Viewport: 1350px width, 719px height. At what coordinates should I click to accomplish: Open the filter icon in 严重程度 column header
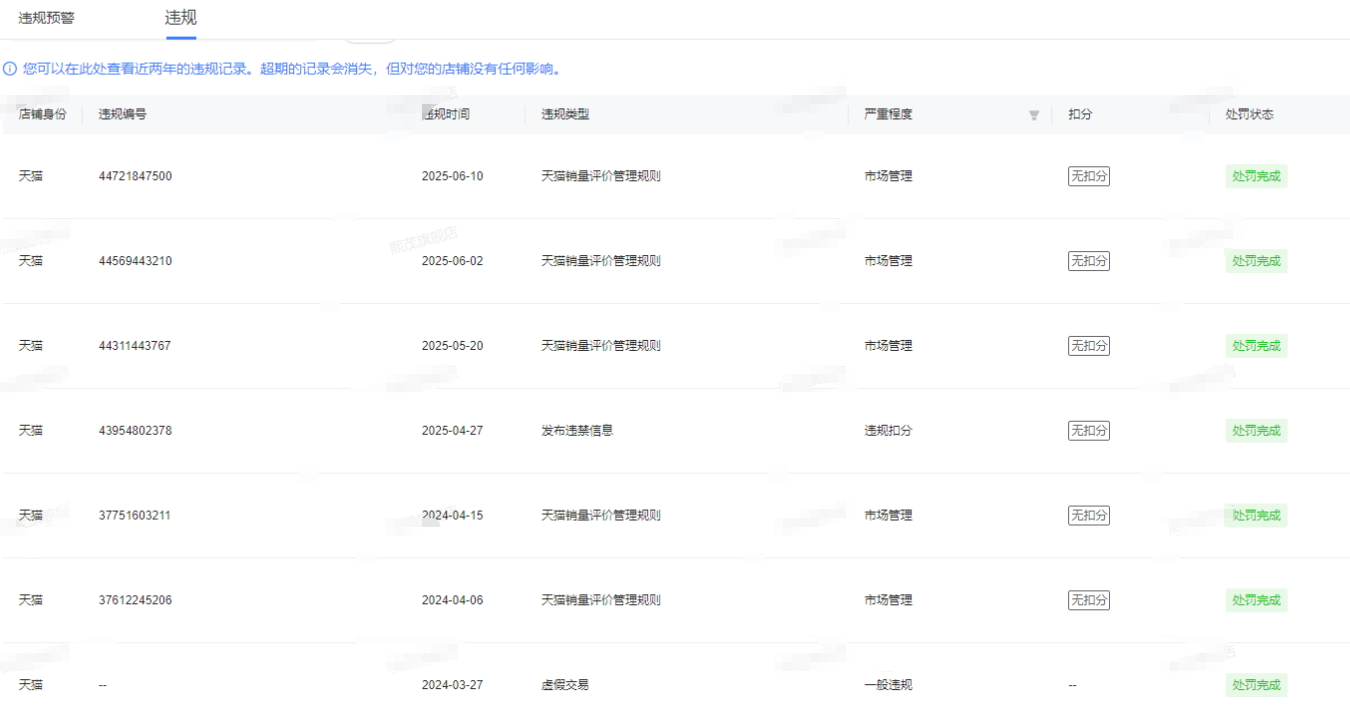[1034, 115]
